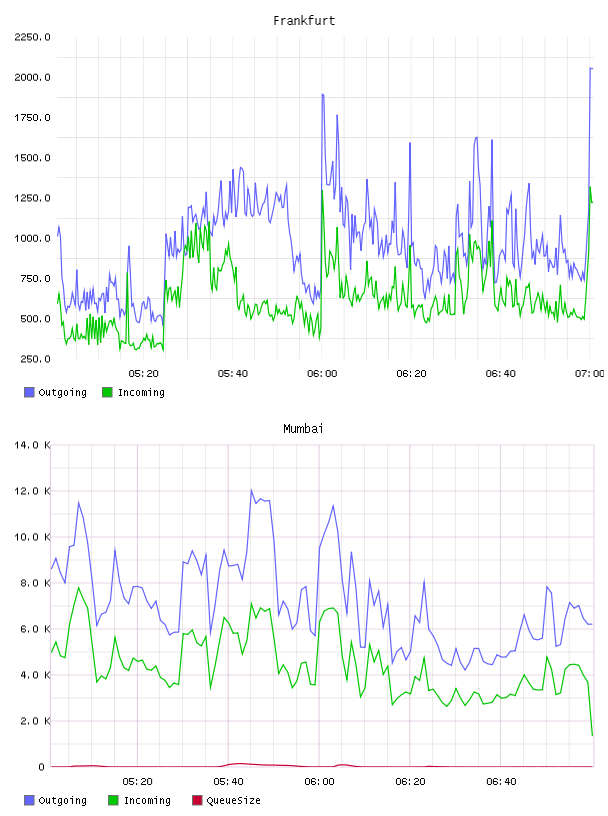Click the 1000.0 y-axis label in Frankfurt chart
The image size is (608, 816).
pos(32,238)
